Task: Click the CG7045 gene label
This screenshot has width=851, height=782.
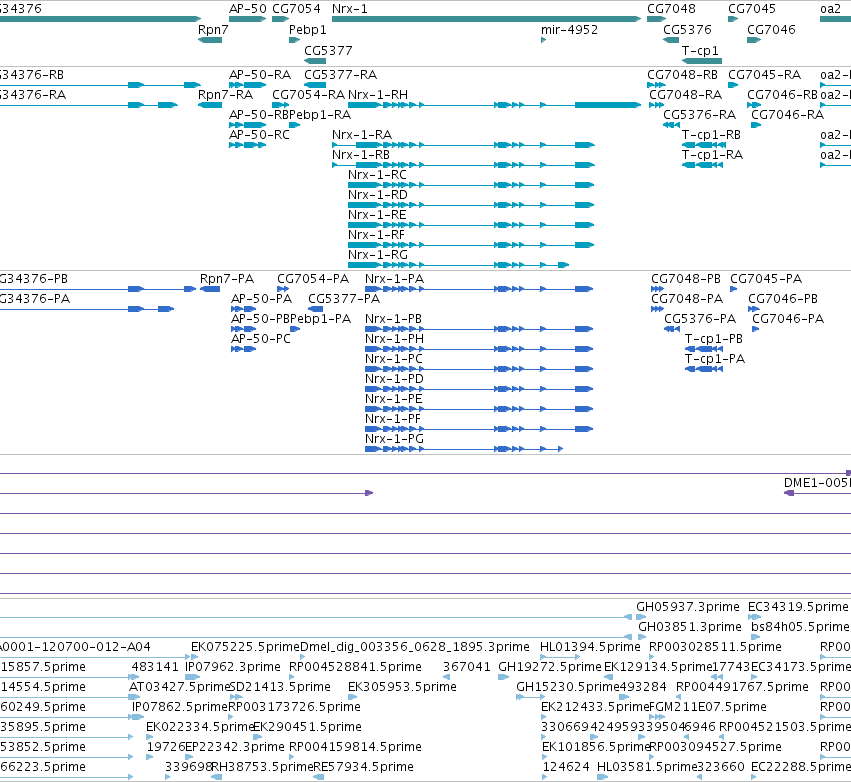Action: click(752, 9)
